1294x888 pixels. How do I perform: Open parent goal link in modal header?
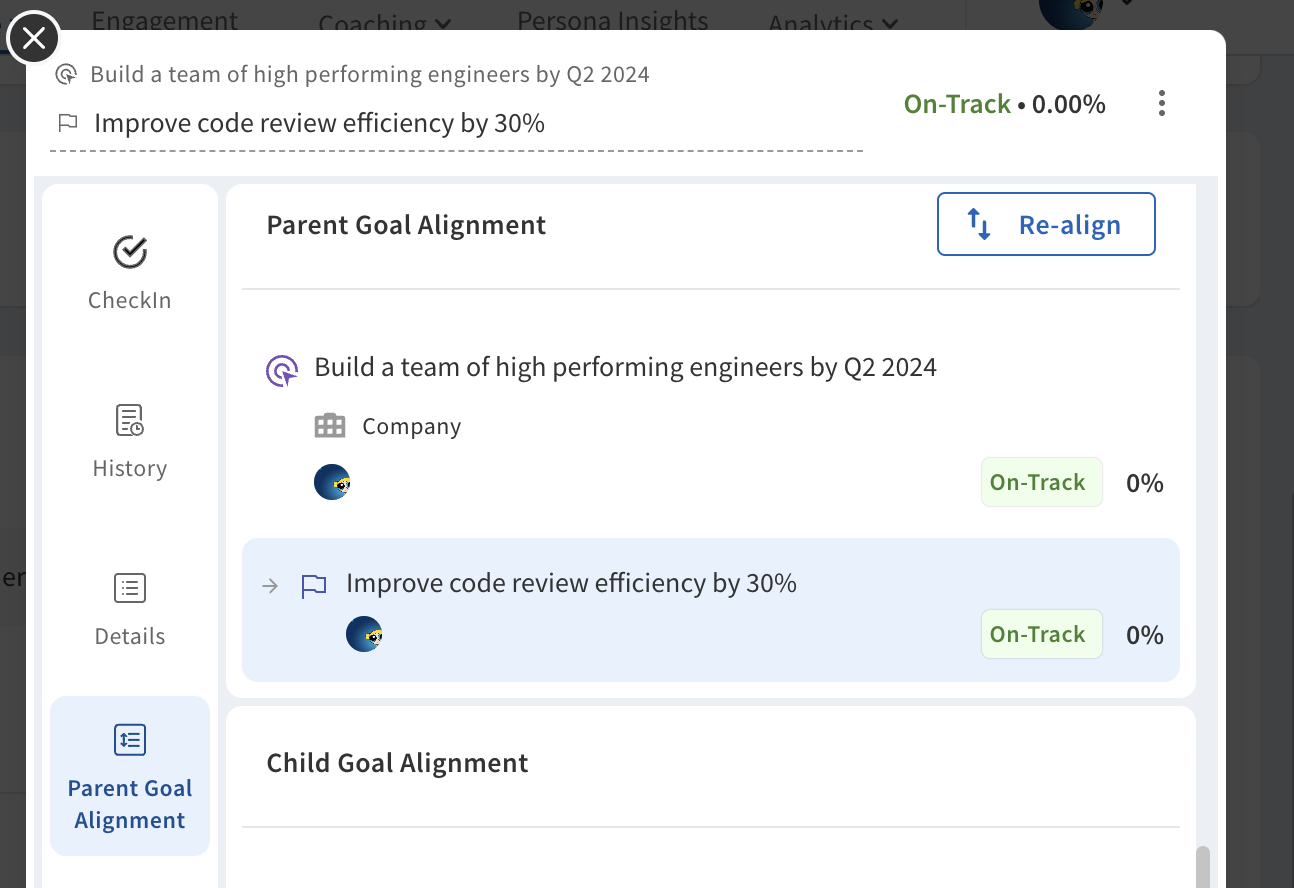pyautogui.click(x=369, y=75)
